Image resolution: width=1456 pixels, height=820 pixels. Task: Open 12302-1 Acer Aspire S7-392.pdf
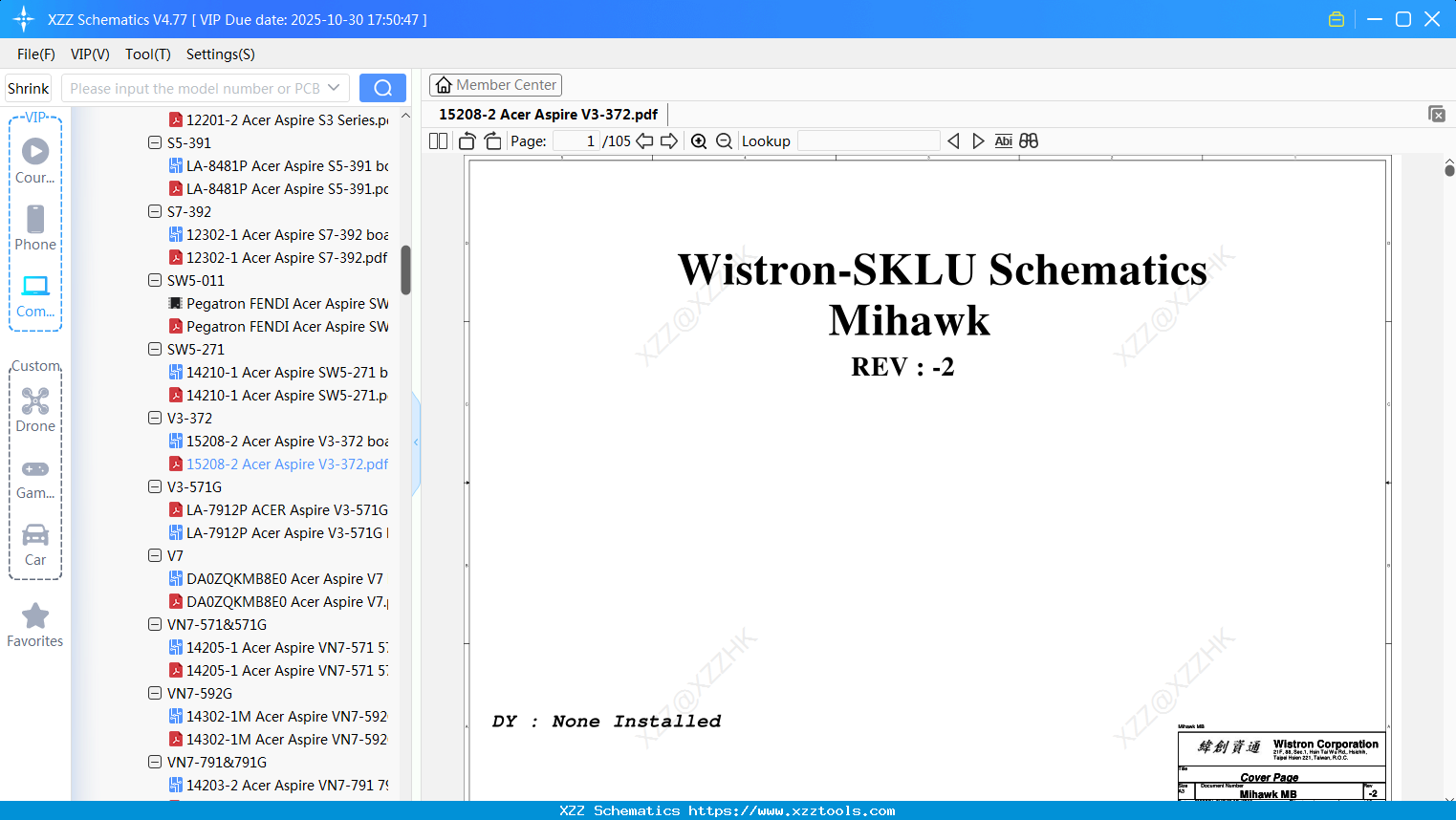click(278, 257)
